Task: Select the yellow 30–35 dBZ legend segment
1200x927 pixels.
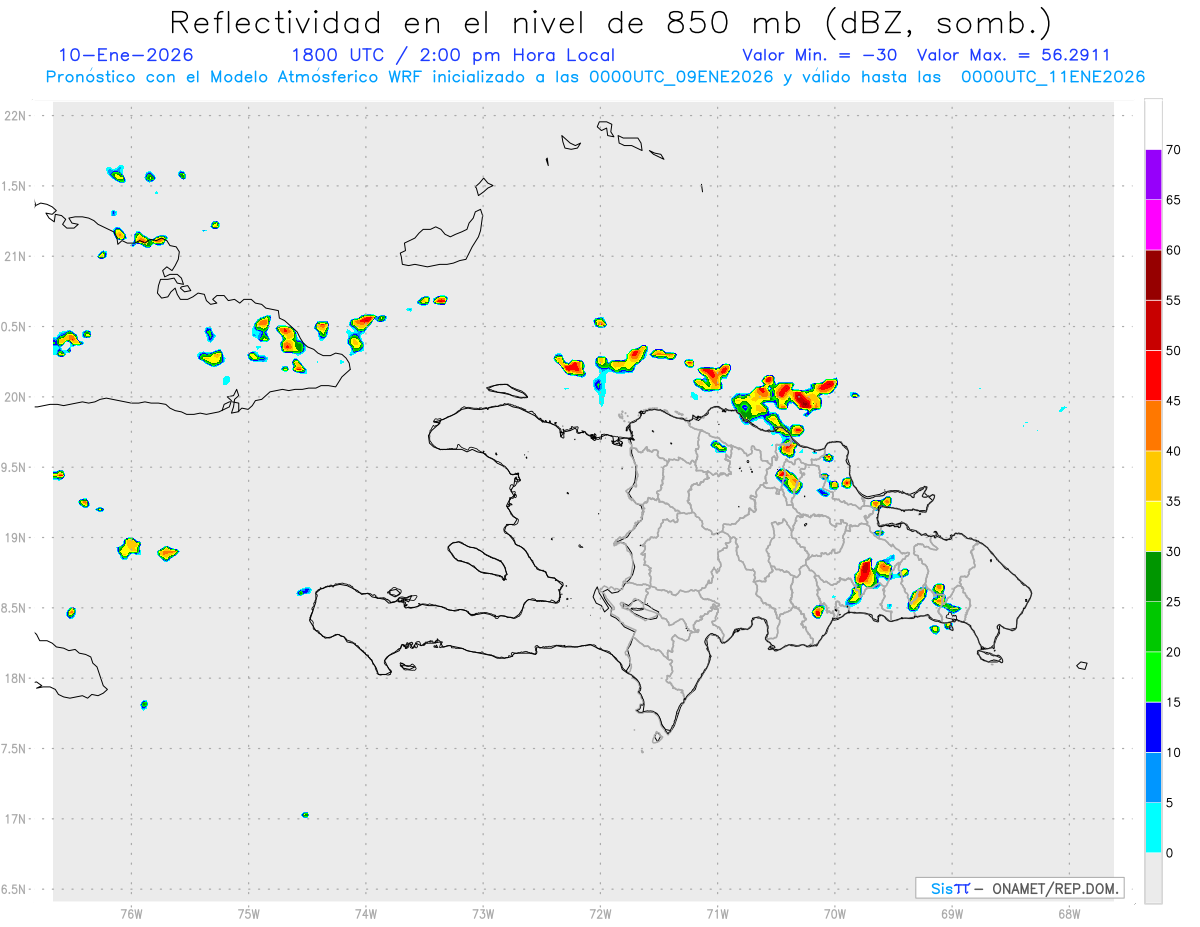Action: tap(1153, 526)
